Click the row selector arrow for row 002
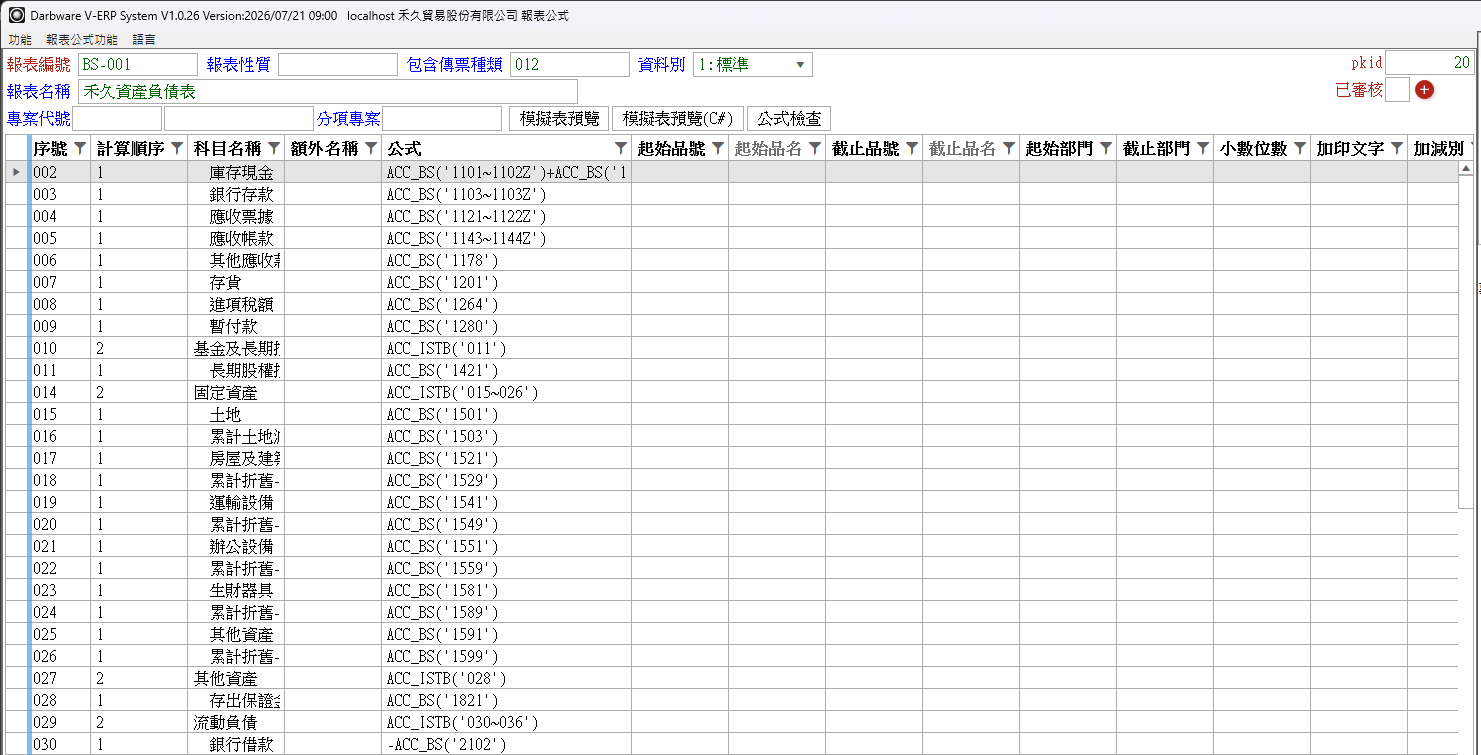Viewport: 1481px width, 755px height. (15, 172)
